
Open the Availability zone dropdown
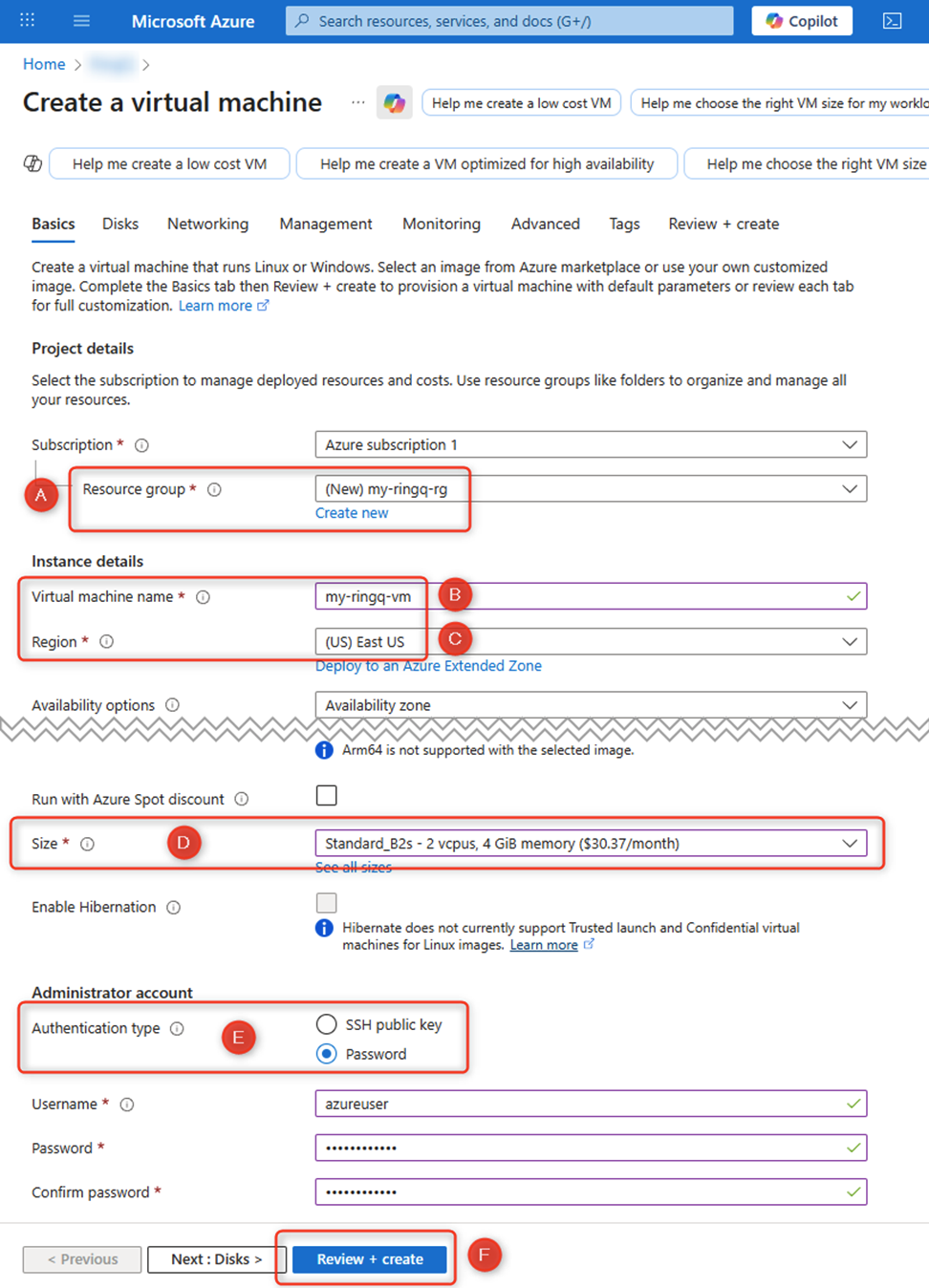click(x=591, y=704)
